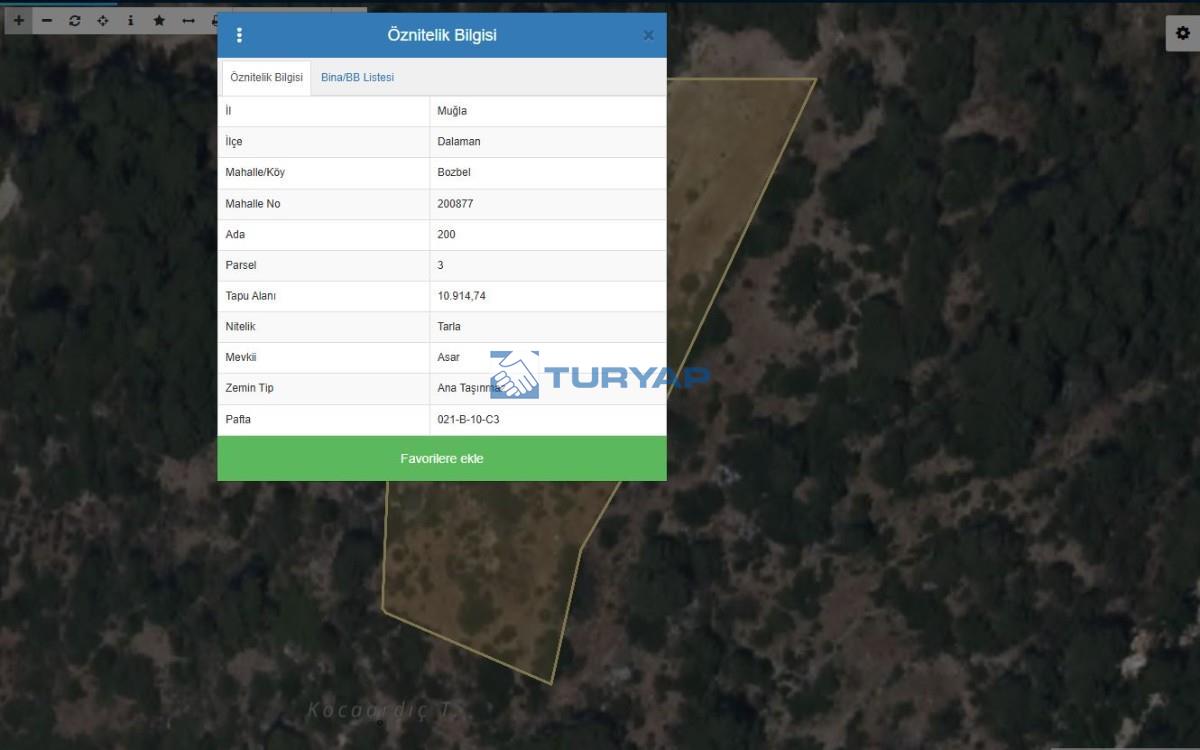Image resolution: width=1200 pixels, height=750 pixels.
Task: Click the Favorilere ekle button
Action: click(x=442, y=458)
